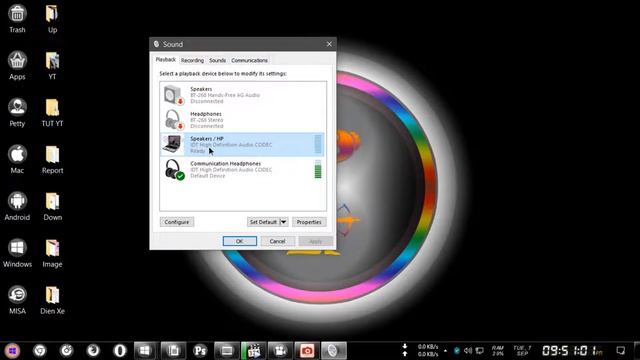The height and width of the screenshot is (360, 640).
Task: Open the Mac apple icon
Action: 17,159
